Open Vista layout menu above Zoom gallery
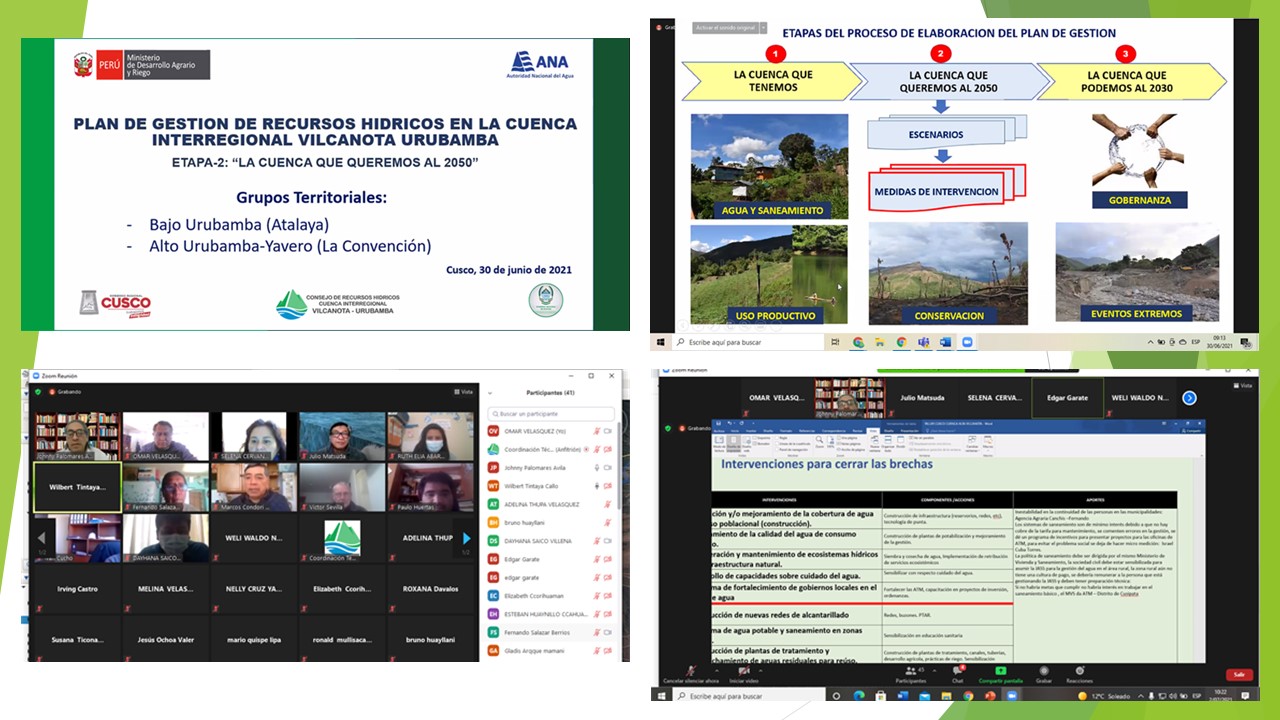Screen dimensions: 1280x720 coord(463,391)
